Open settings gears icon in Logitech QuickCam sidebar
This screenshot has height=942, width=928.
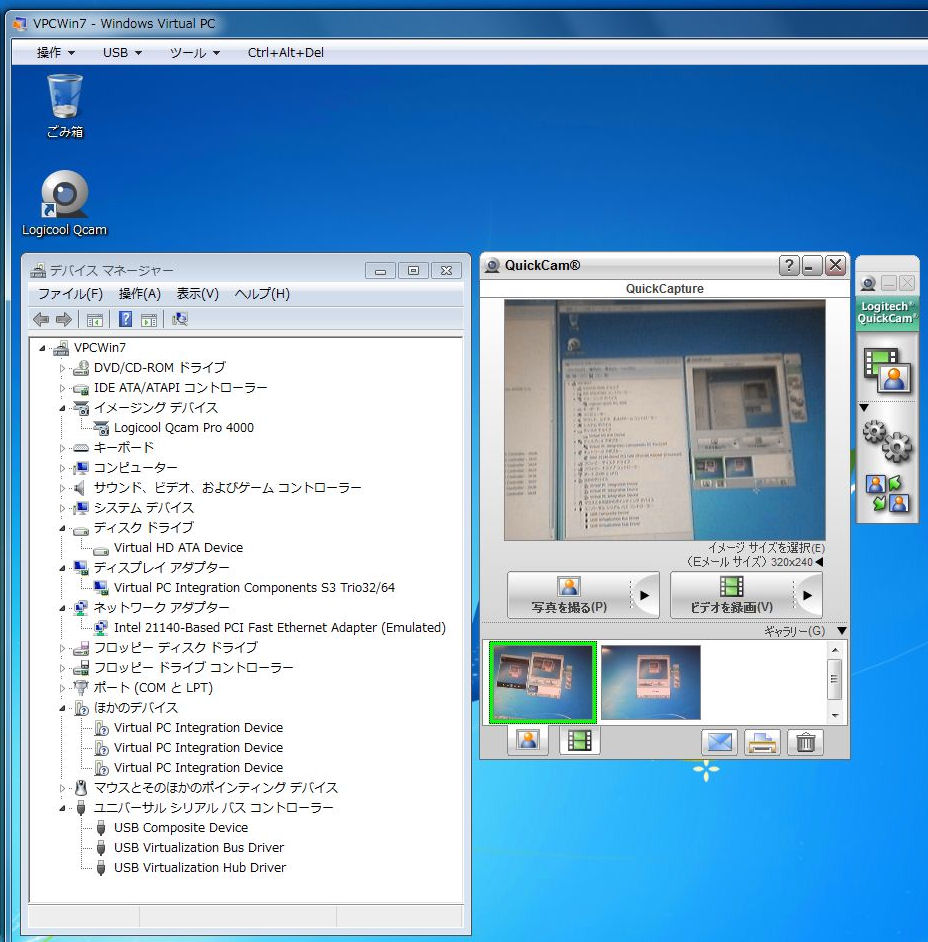[x=887, y=441]
